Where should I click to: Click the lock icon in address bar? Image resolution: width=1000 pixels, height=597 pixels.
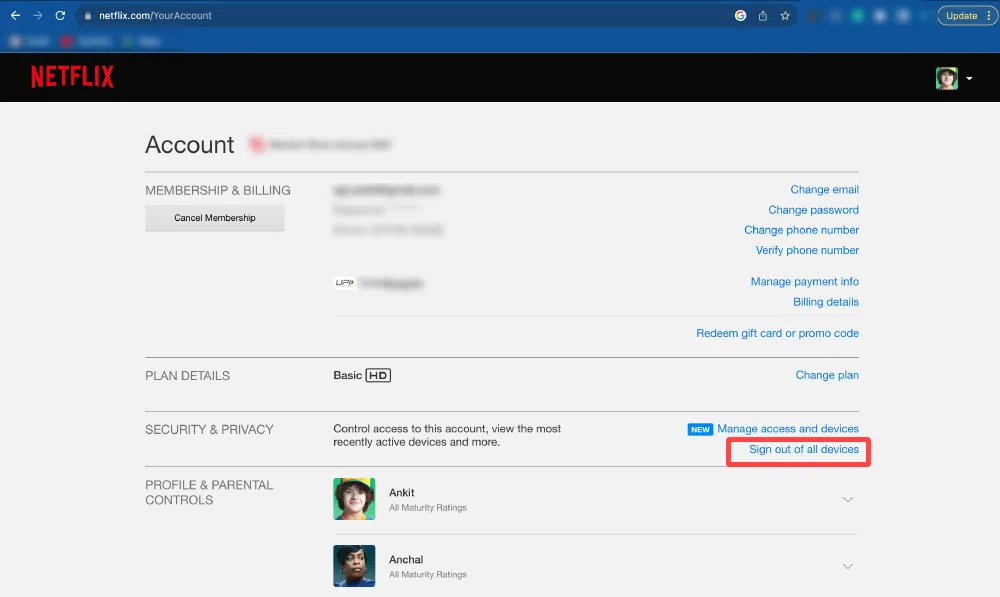88,15
